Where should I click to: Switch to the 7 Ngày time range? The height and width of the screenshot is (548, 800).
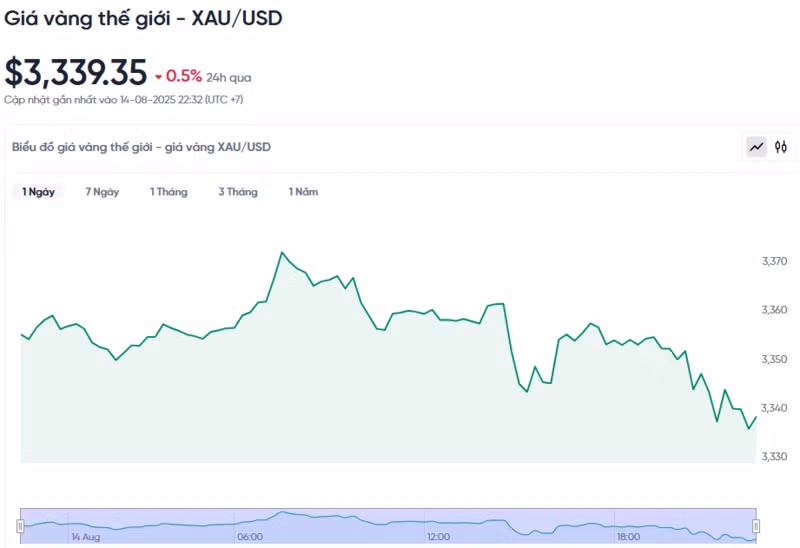[x=102, y=192]
